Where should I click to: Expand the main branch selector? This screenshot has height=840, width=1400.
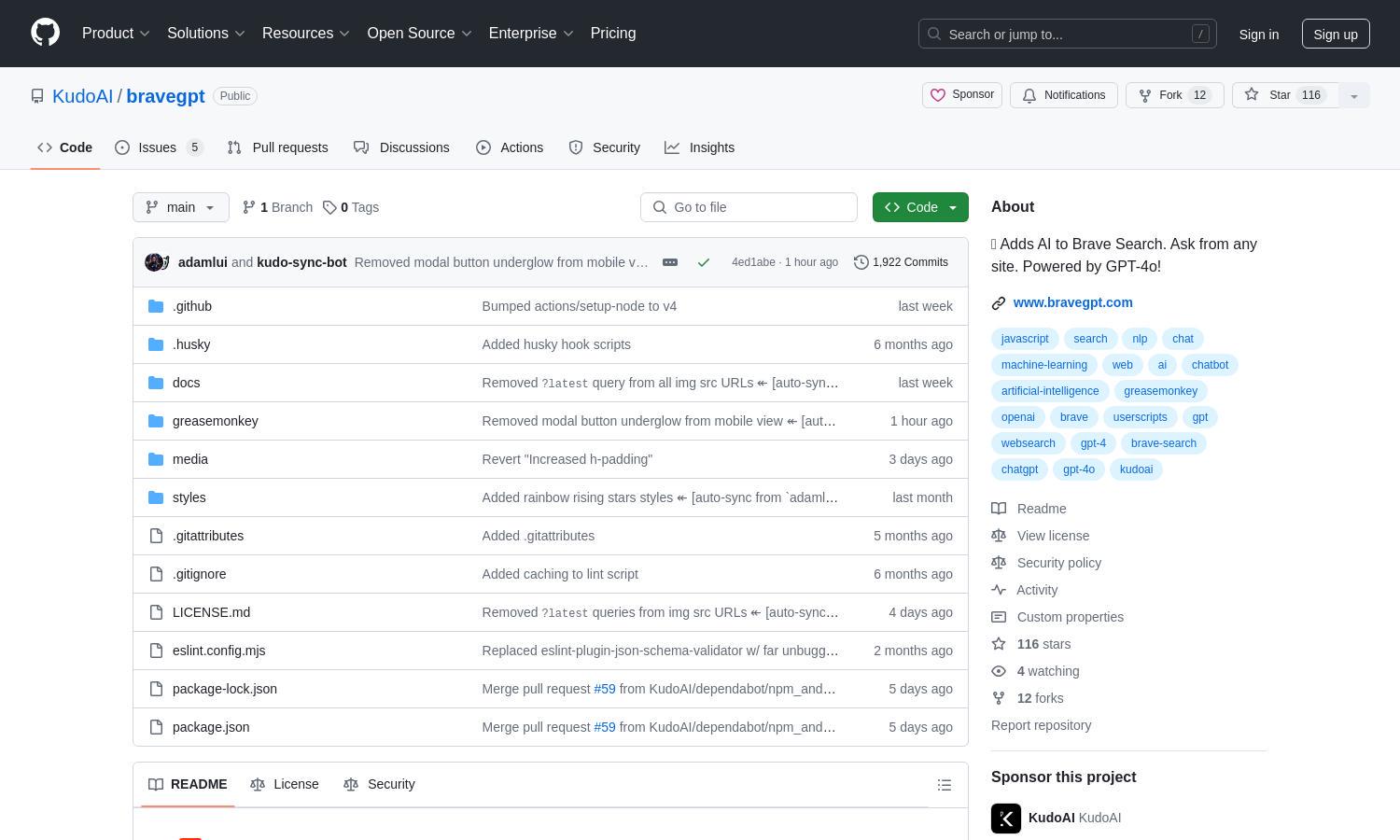click(181, 207)
